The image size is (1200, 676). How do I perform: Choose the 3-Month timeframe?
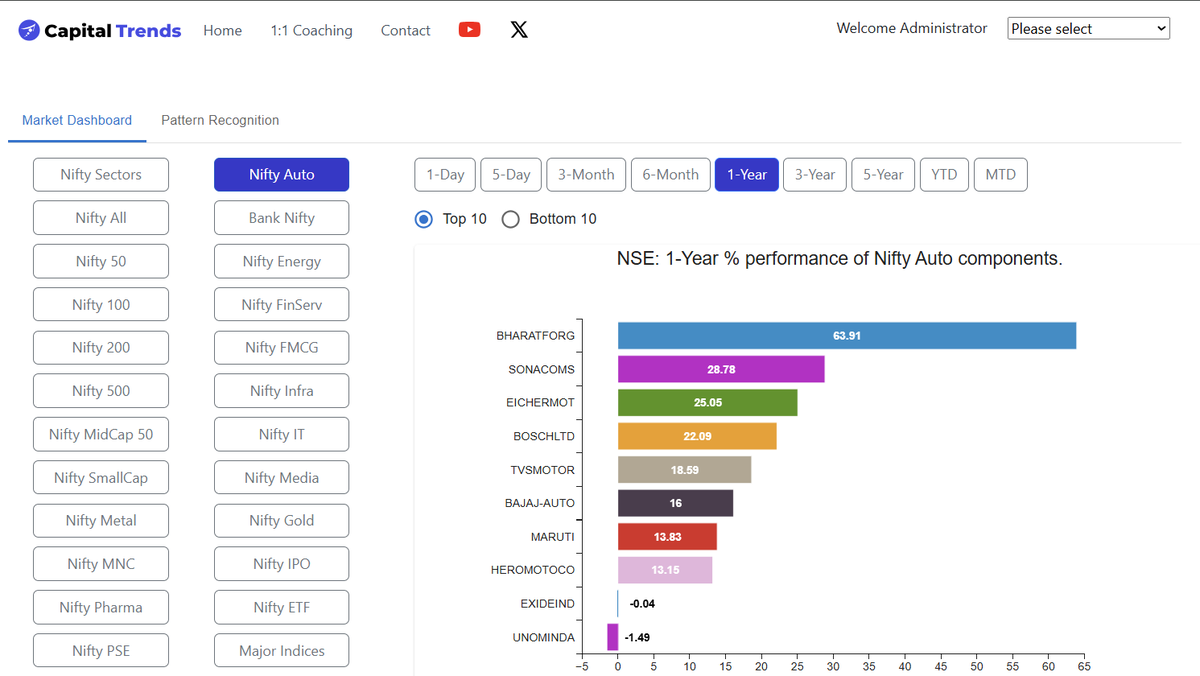586,174
